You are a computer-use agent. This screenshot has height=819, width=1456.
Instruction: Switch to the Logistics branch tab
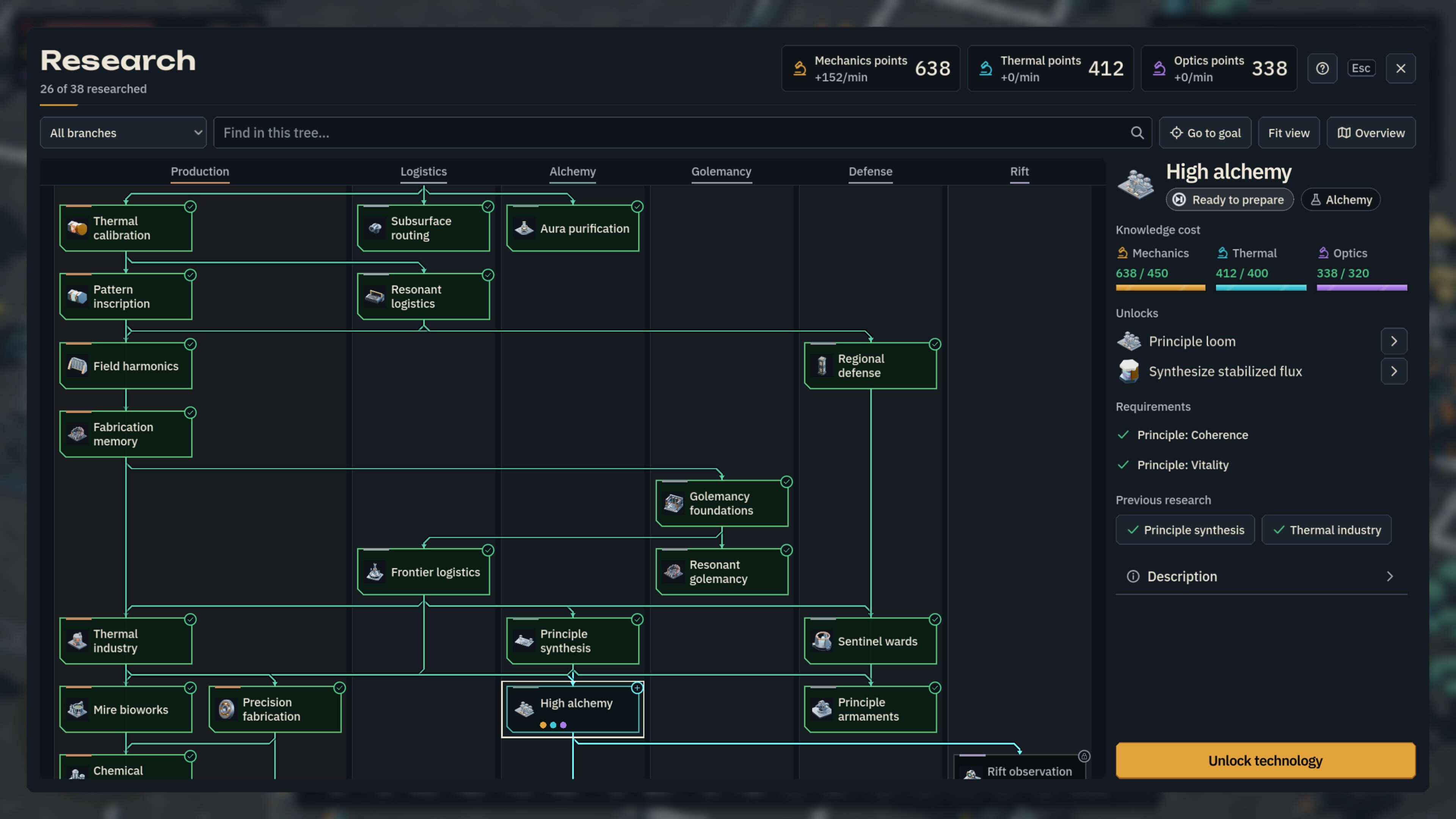424,171
